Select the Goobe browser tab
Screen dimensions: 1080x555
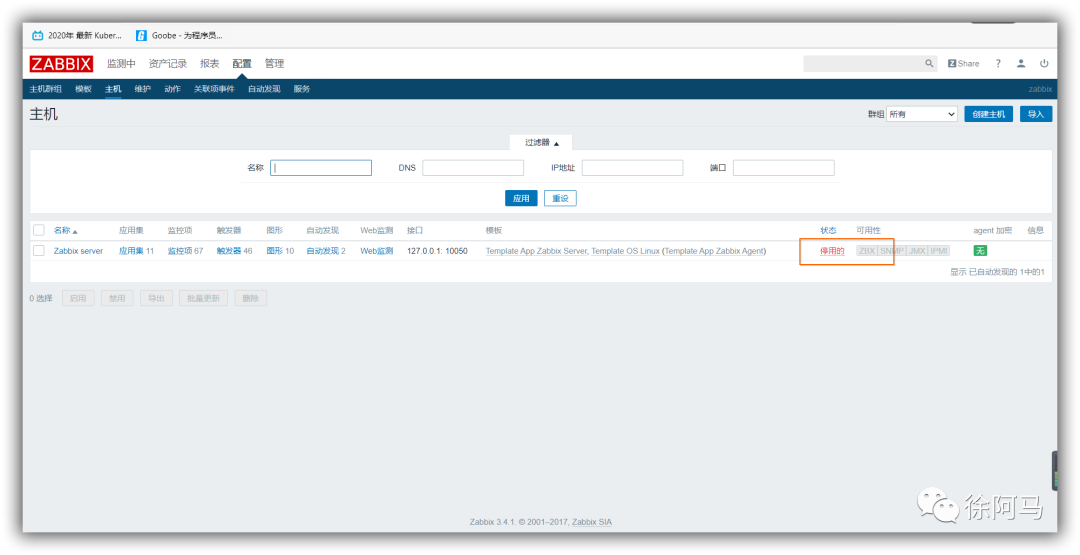click(x=179, y=36)
